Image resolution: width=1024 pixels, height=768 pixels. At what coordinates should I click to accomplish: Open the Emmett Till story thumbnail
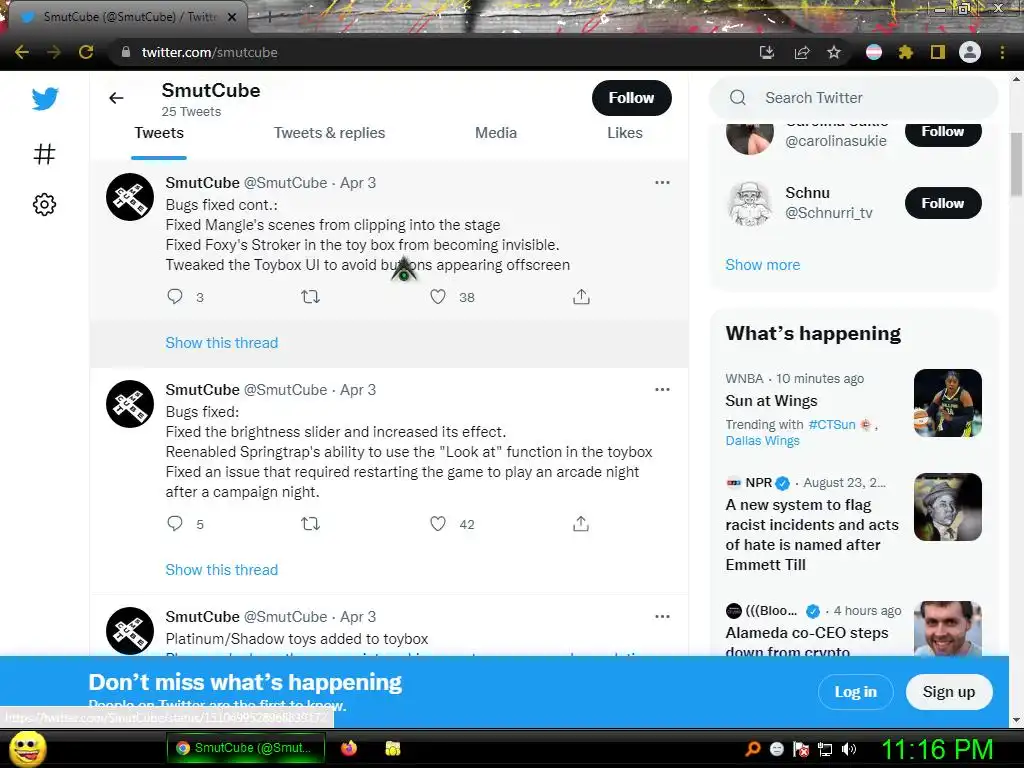pos(948,507)
